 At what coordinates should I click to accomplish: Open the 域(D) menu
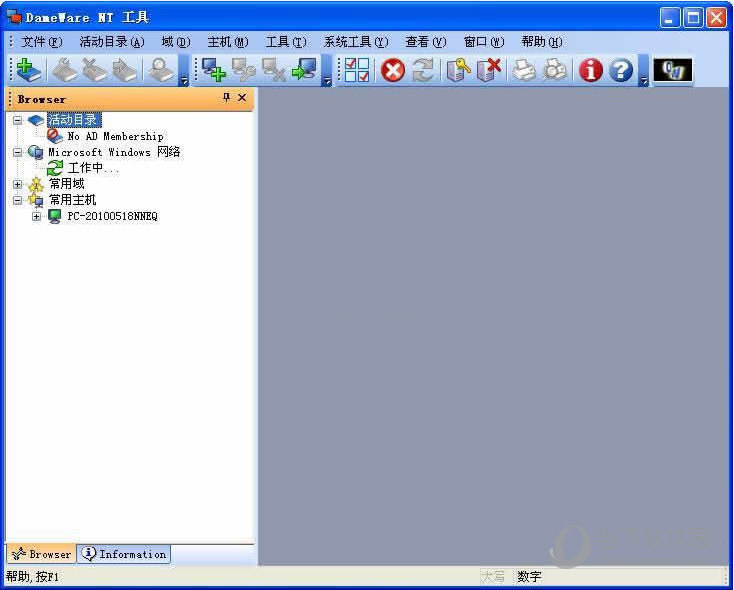tap(176, 42)
